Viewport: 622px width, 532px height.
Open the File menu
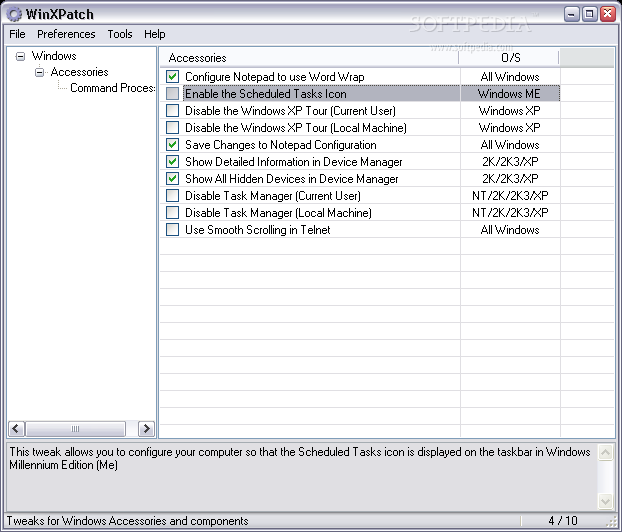tap(17, 34)
